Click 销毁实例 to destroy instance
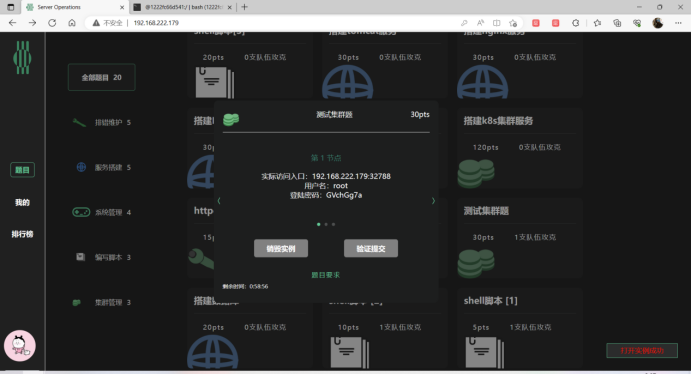This screenshot has width=692, height=374. 281,249
